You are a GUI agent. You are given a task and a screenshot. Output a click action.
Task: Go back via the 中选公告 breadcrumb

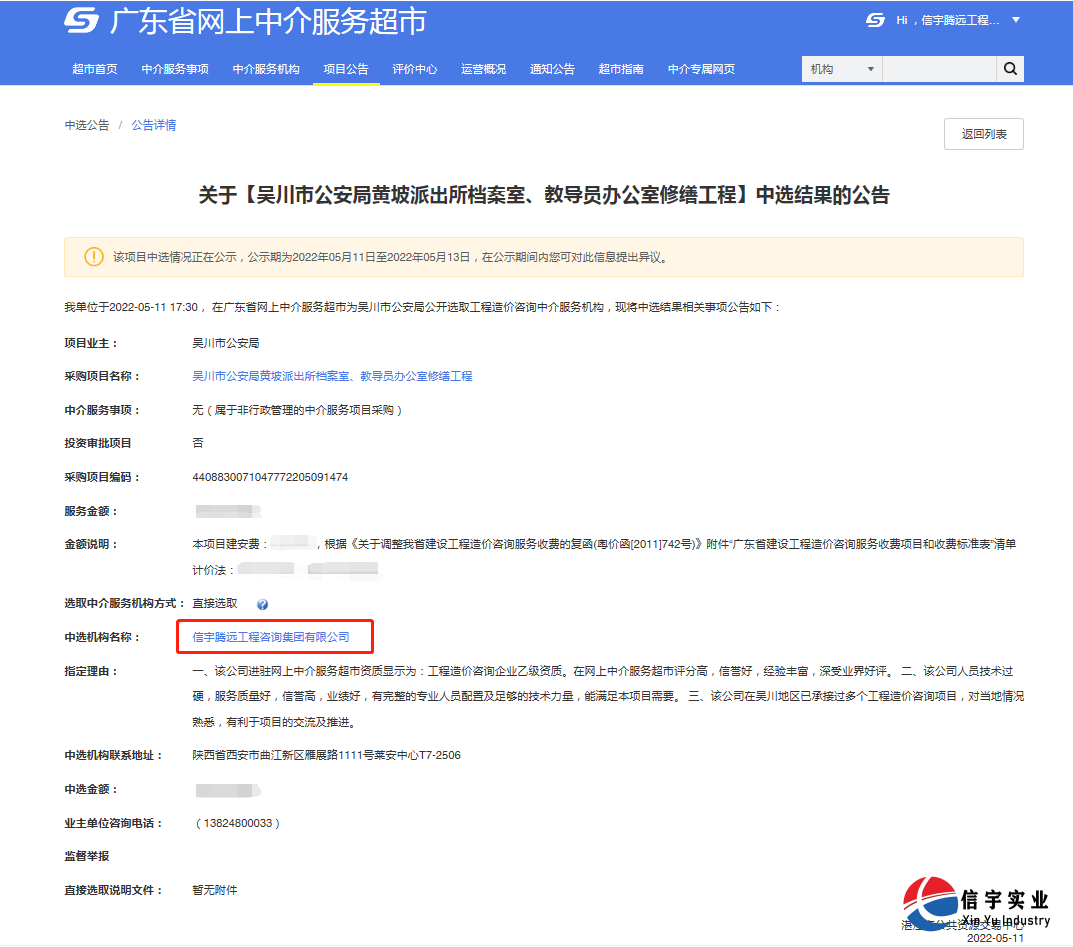[77, 124]
